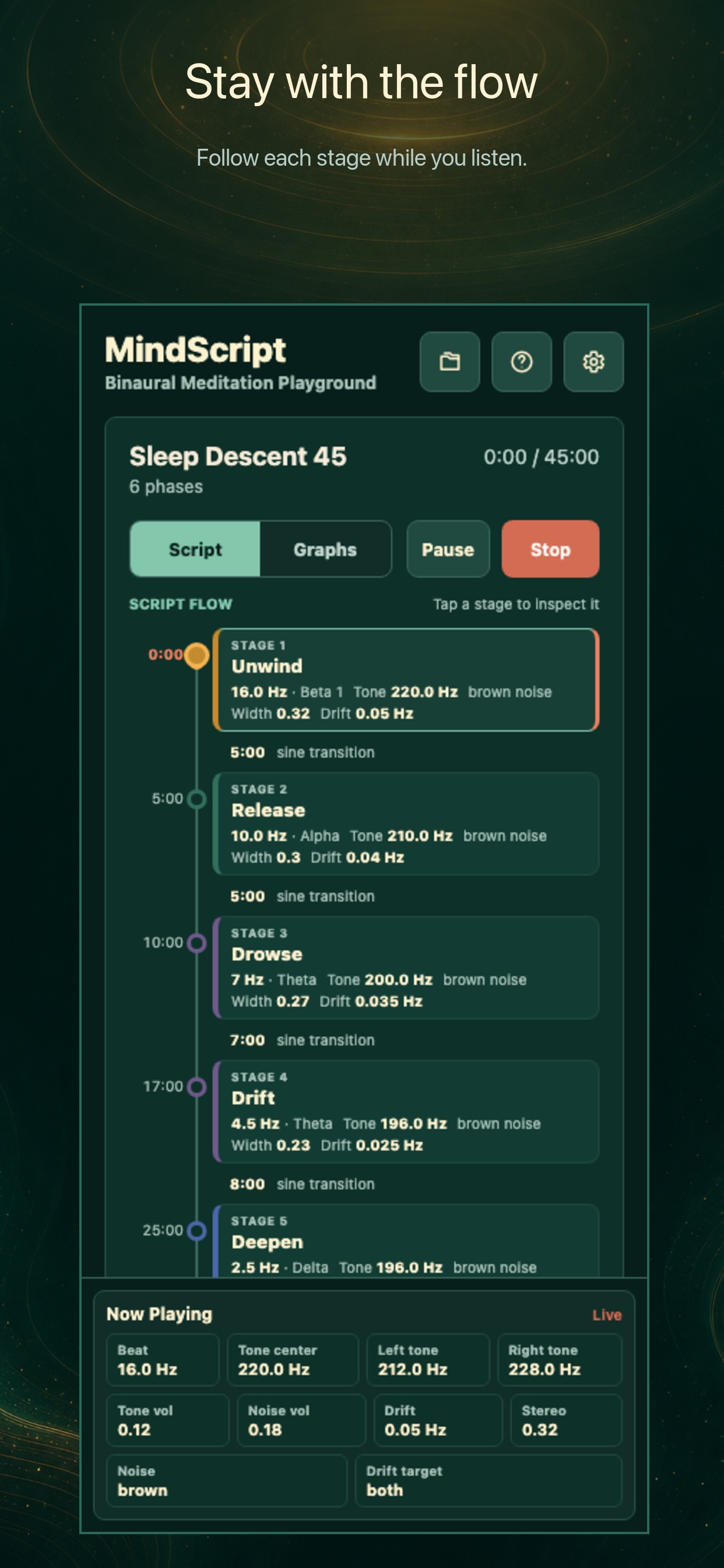Click the 7:00 sine transition label
Viewport: 724px width, 1568px height.
pos(303,1040)
